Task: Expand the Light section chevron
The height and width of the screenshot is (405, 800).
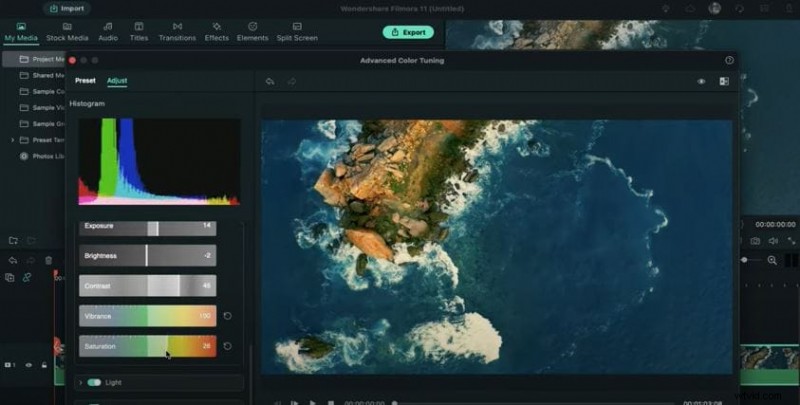Action: pos(80,382)
